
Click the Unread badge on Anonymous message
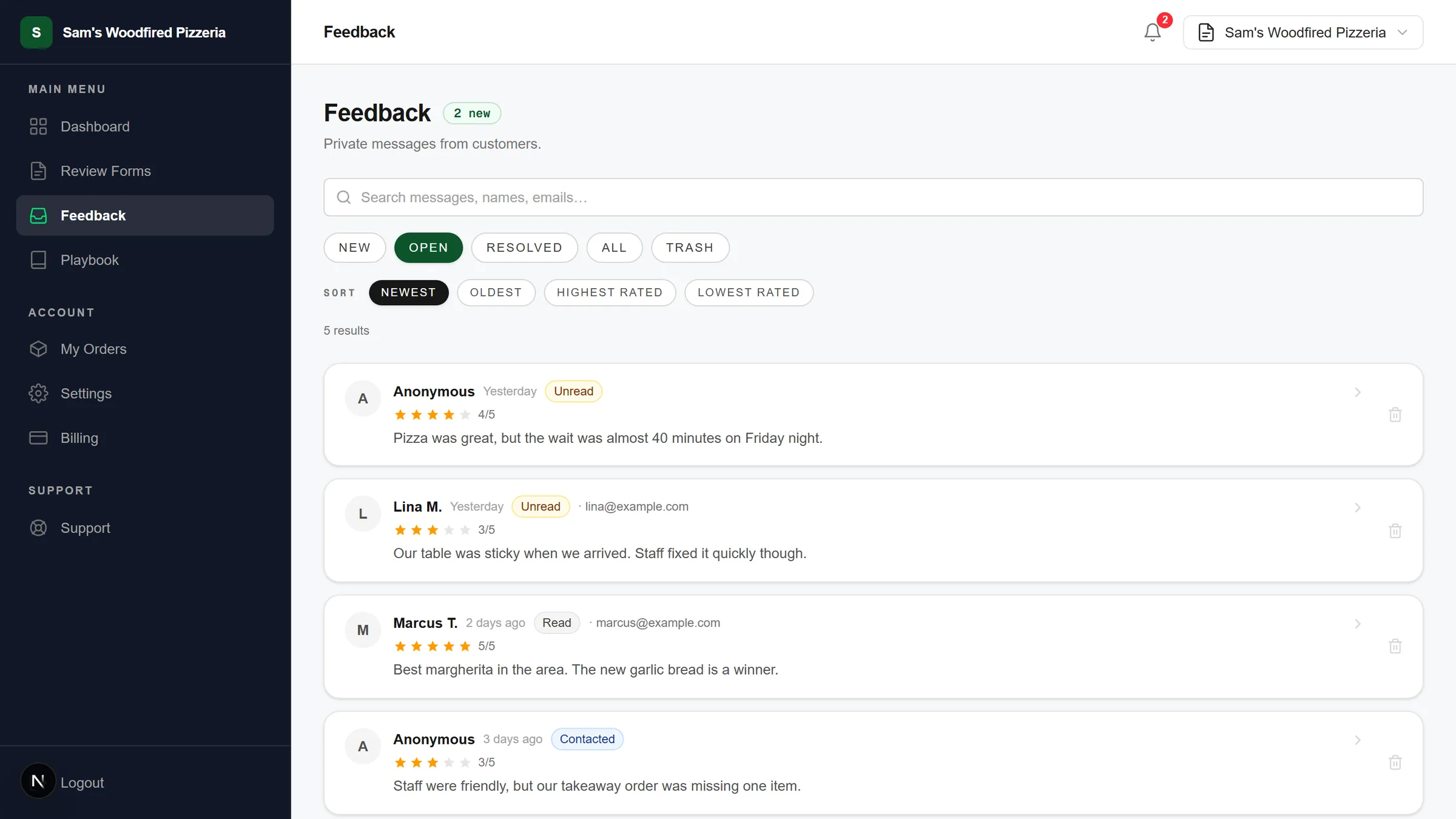coord(573,391)
